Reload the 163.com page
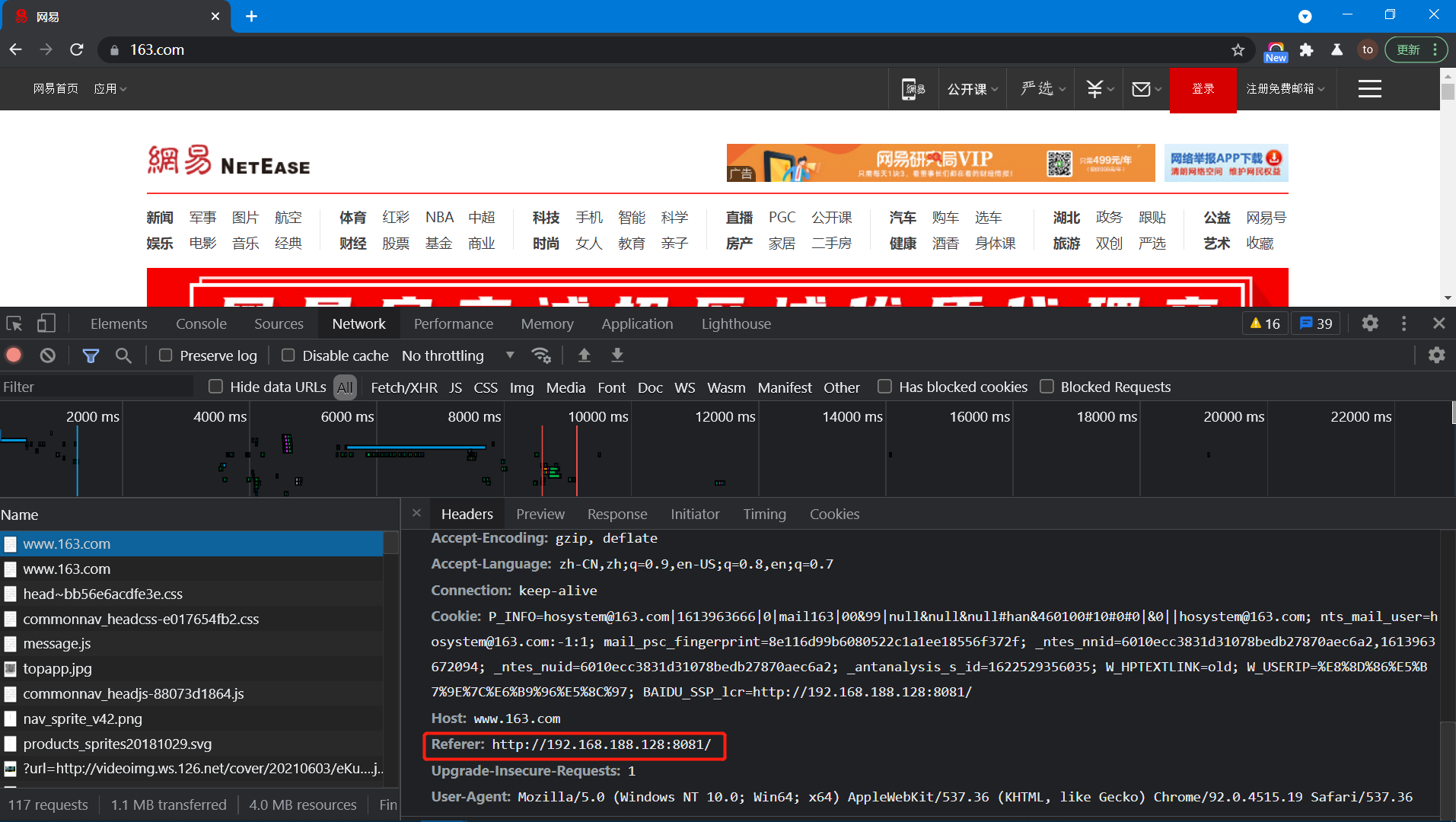Image resolution: width=1456 pixels, height=822 pixels. pos(77,49)
